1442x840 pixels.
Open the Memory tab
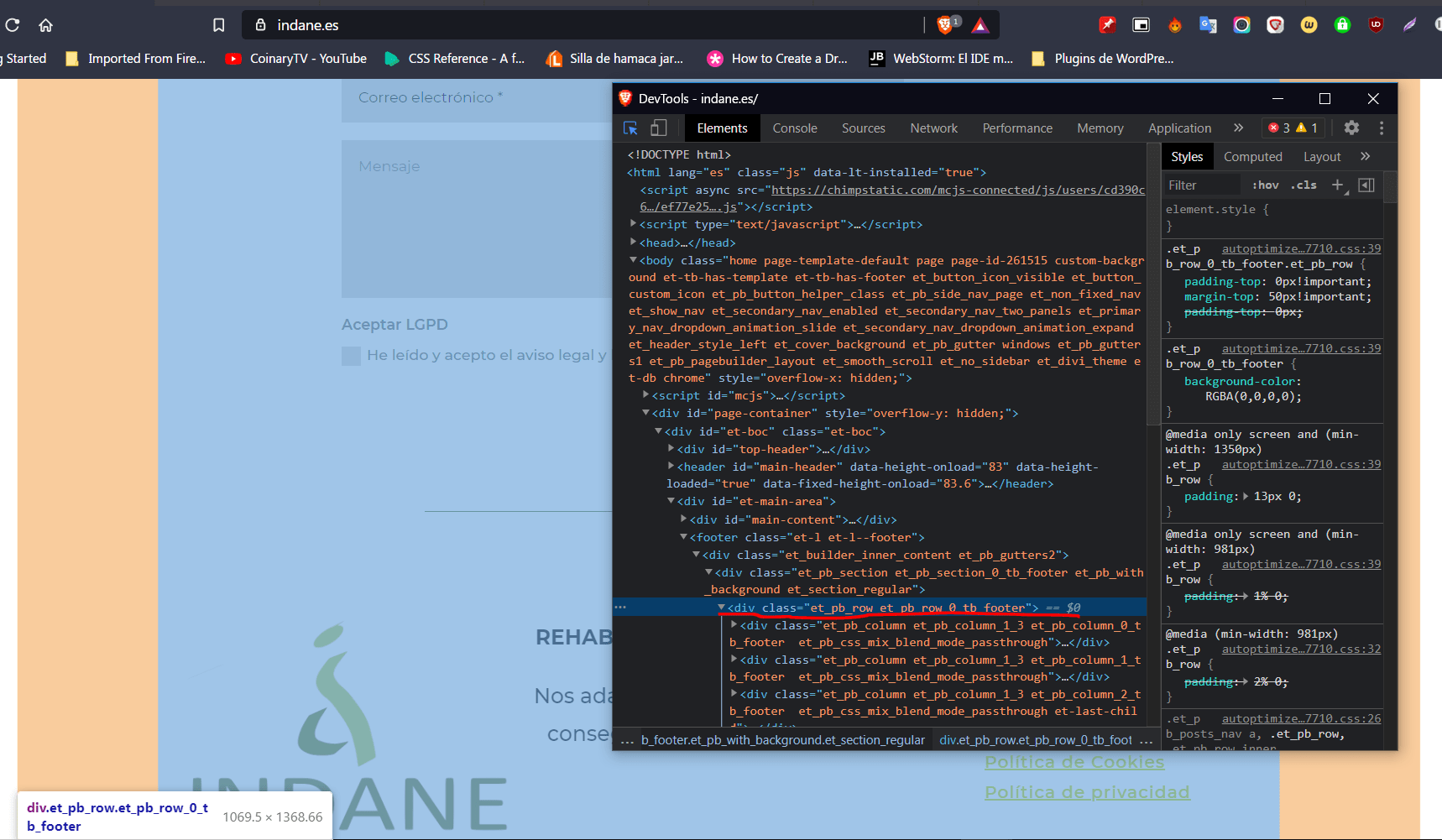1100,128
